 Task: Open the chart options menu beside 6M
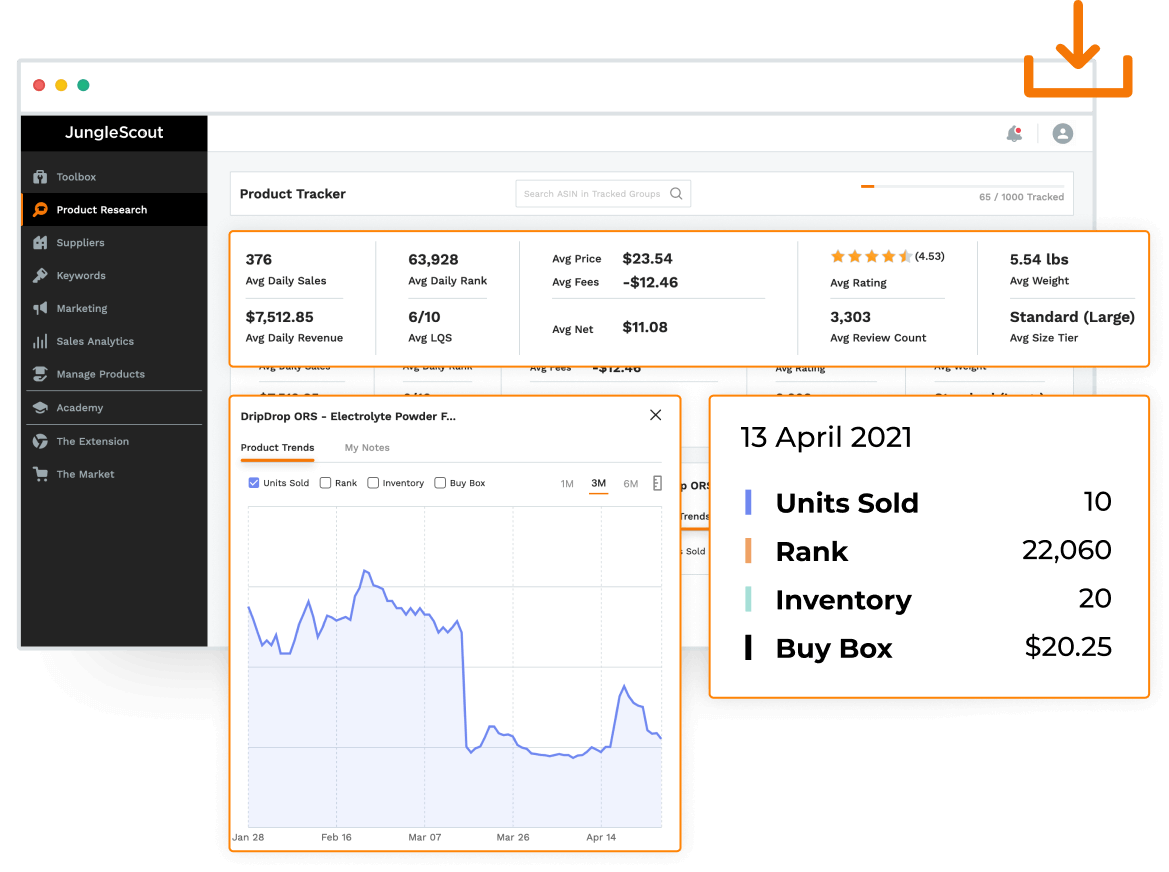coord(657,482)
